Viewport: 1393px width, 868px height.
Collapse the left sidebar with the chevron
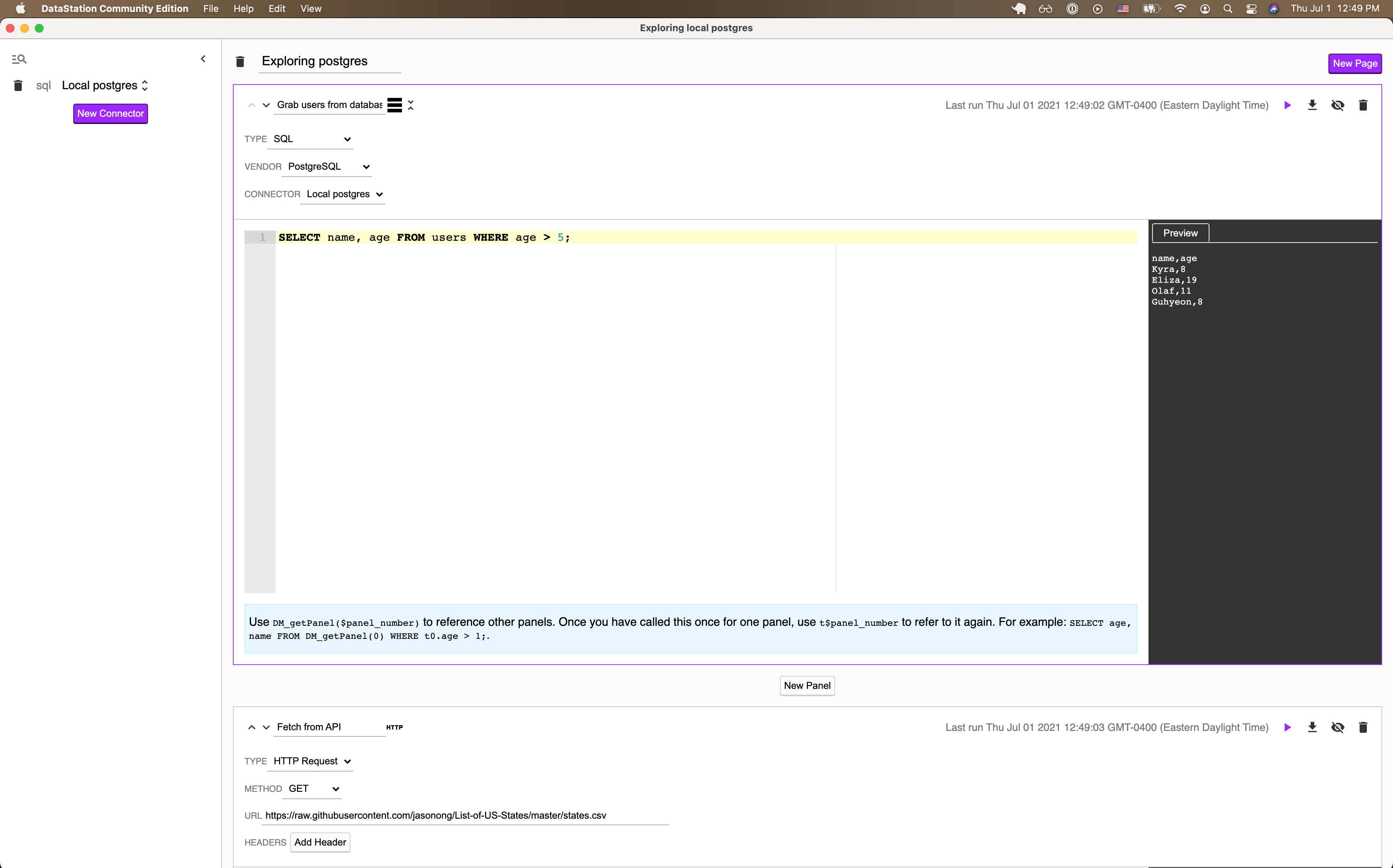pyautogui.click(x=203, y=58)
